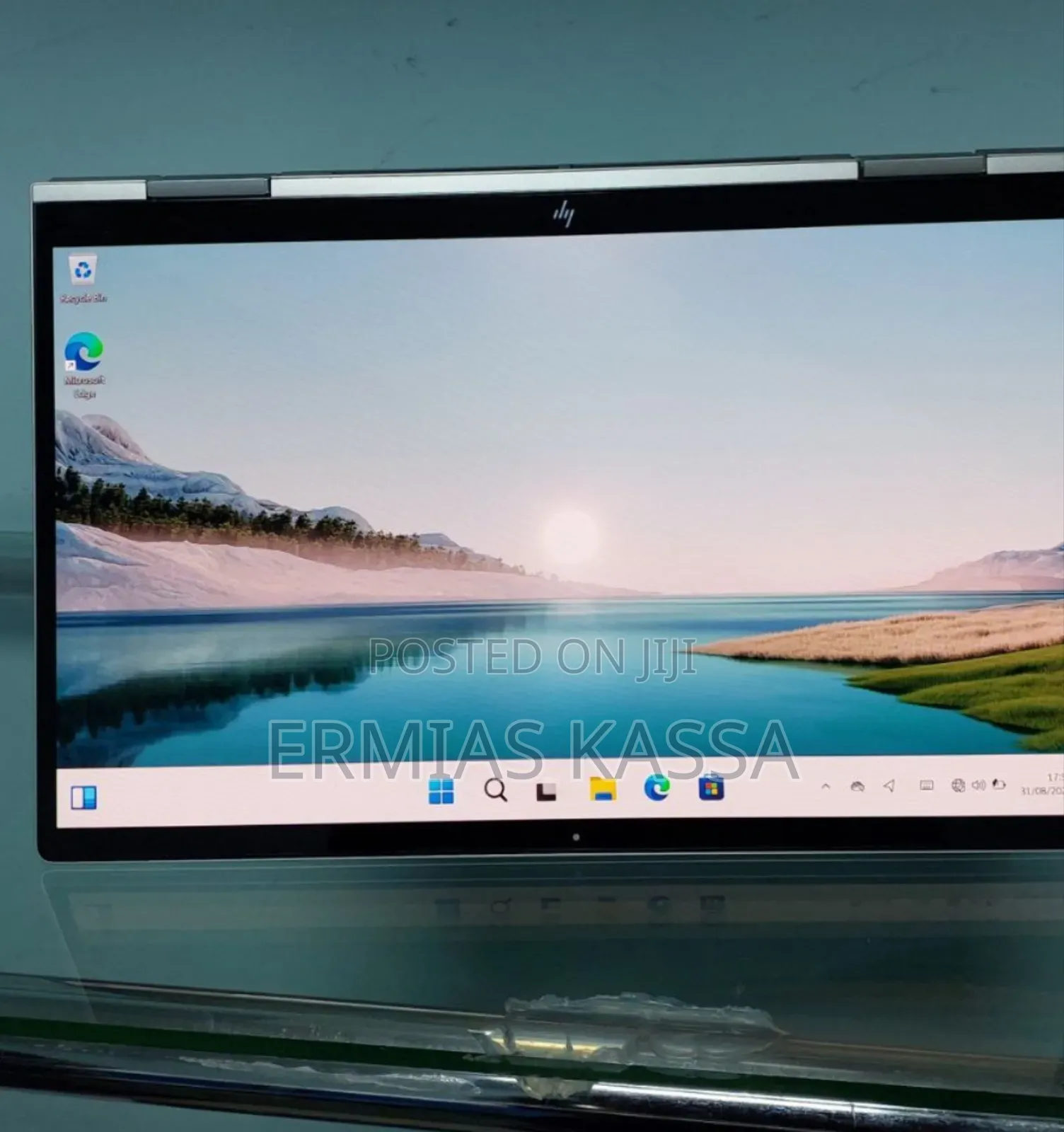This screenshot has width=1064, height=1132.
Task: Open the Widgets panel on the taskbar
Action: [83, 797]
